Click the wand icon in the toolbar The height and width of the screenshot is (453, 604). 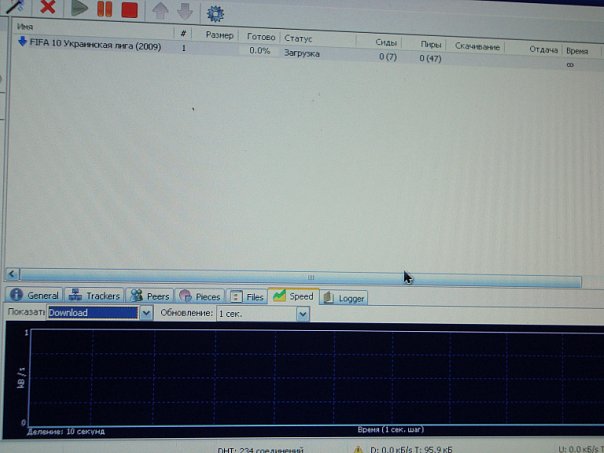pyautogui.click(x=15, y=5)
